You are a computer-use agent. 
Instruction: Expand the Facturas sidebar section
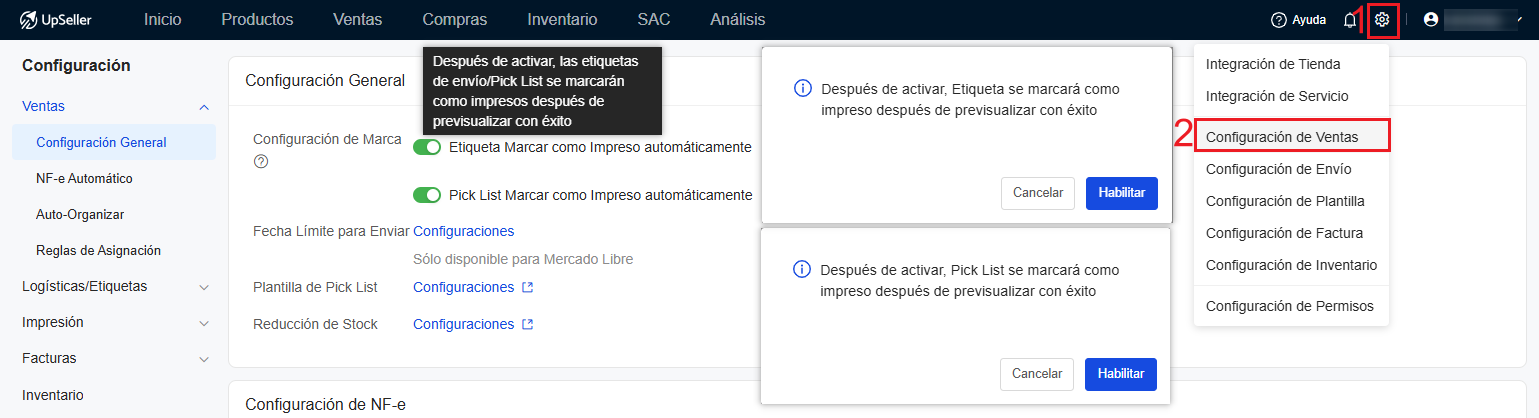pyautogui.click(x=204, y=359)
